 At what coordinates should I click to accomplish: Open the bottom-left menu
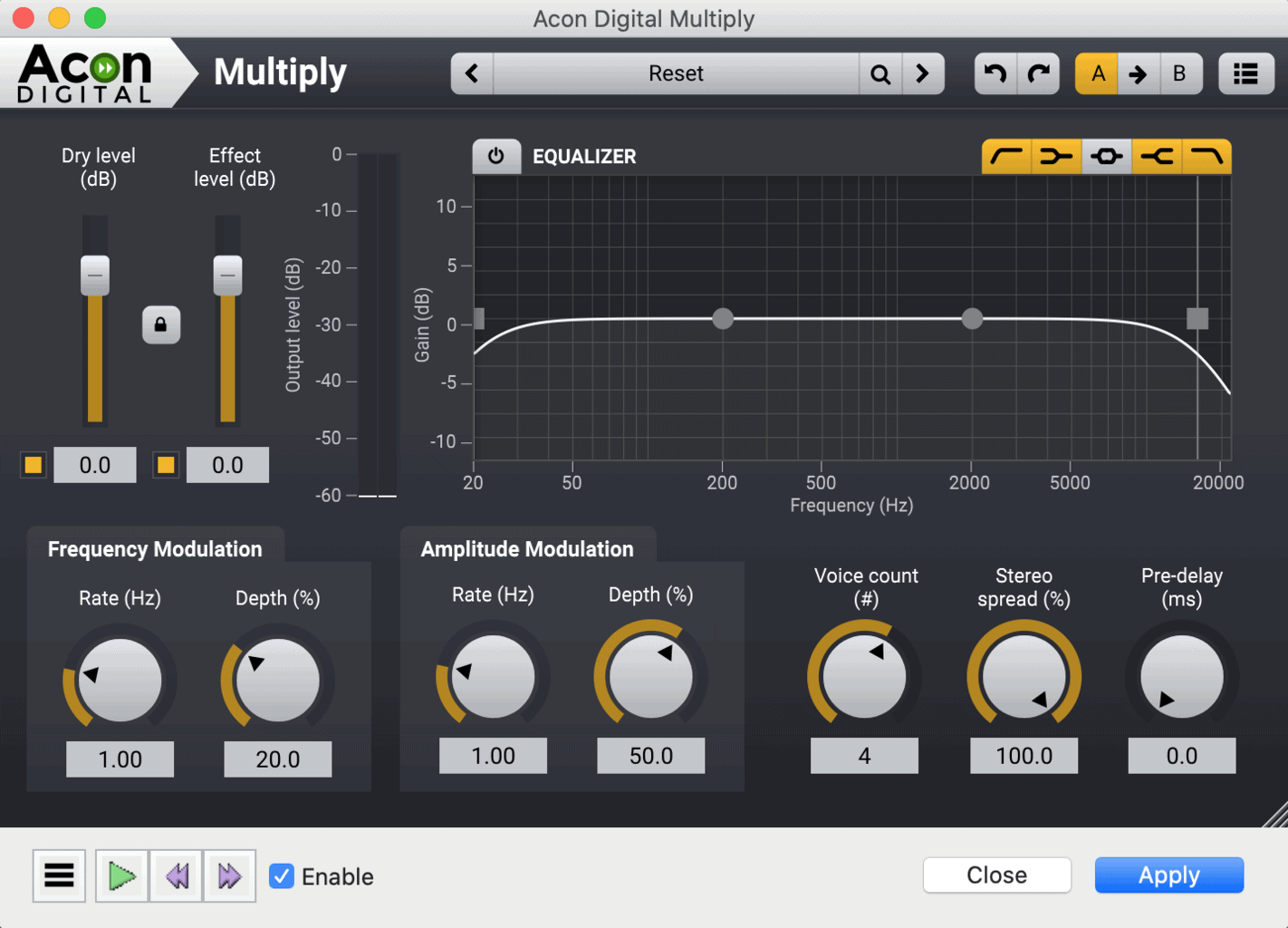59,875
